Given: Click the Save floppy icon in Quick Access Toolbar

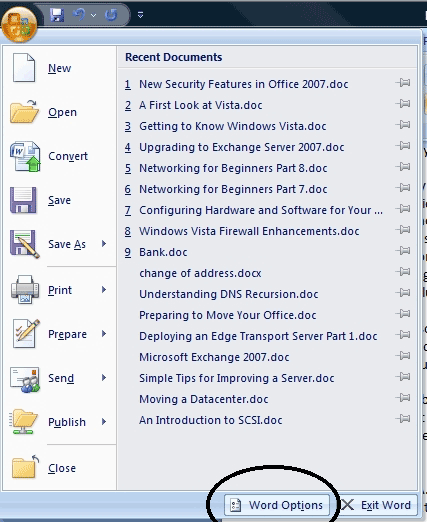Looking at the screenshot, I should [x=57, y=15].
